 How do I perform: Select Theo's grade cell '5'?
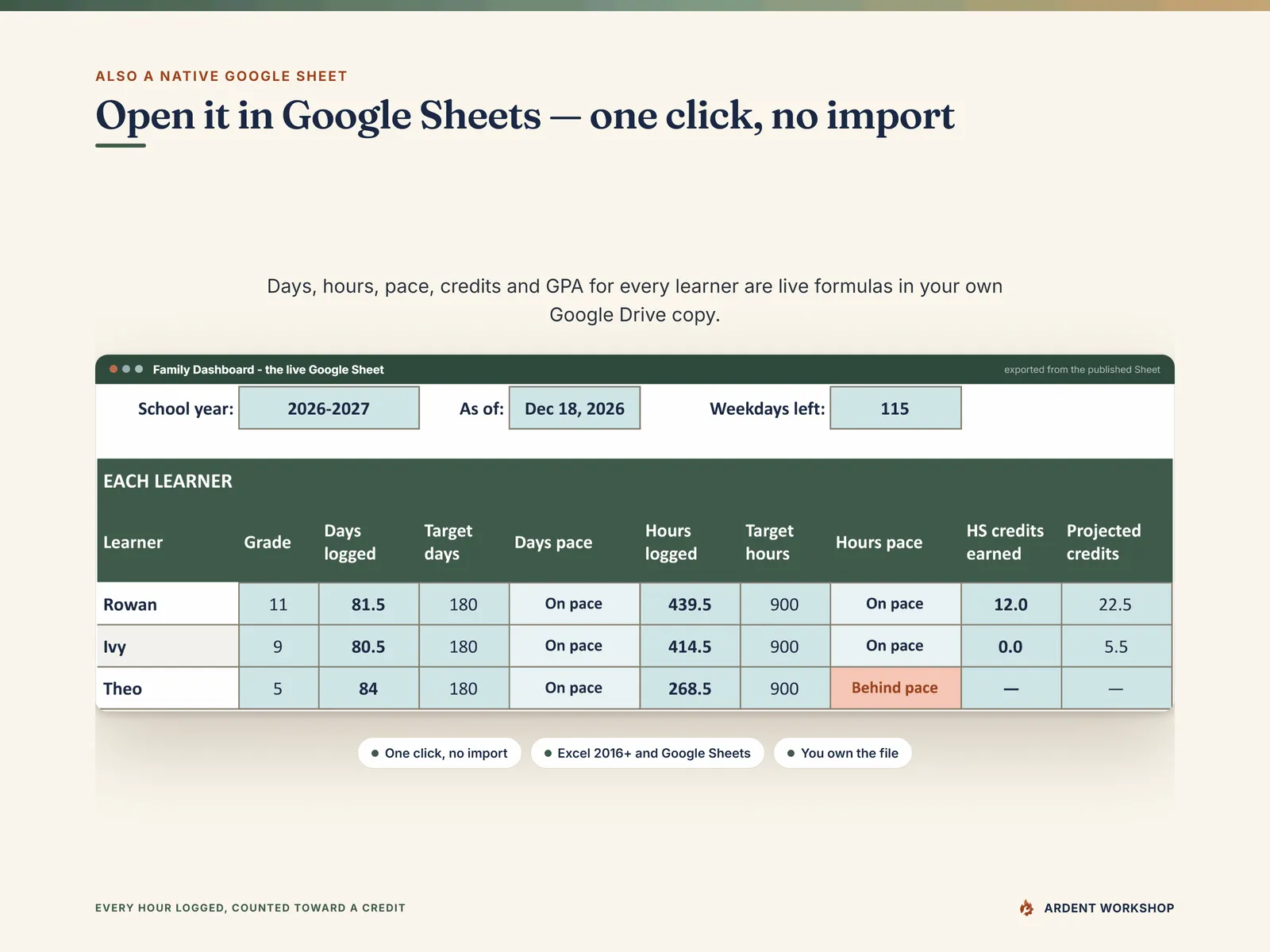click(279, 688)
